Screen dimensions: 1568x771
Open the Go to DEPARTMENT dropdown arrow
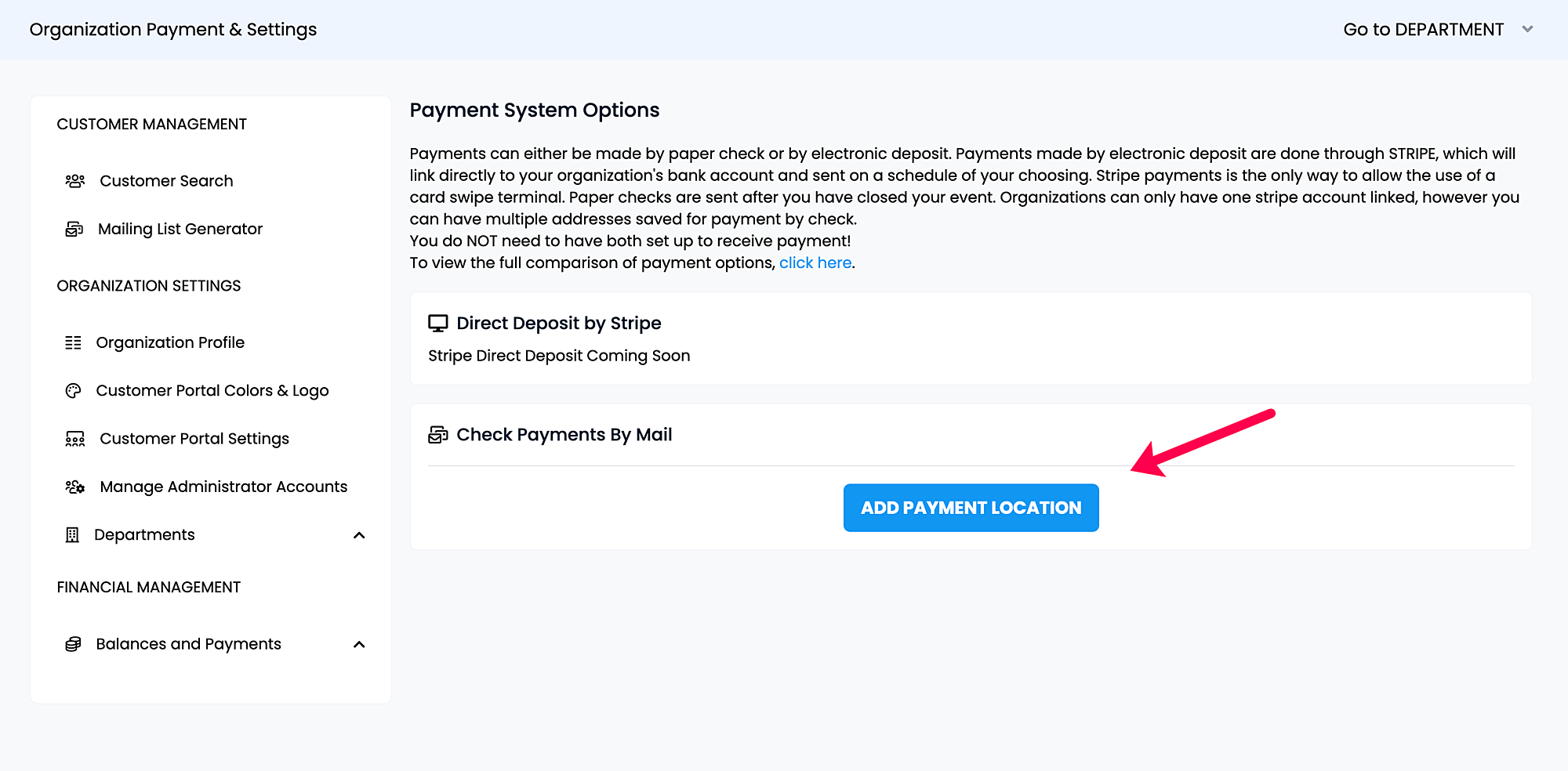click(x=1527, y=29)
